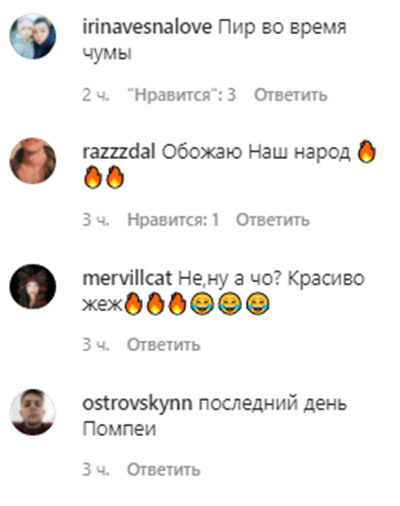Open irinavesnalove profile avatar
The width and height of the screenshot is (400, 506).
point(33,36)
